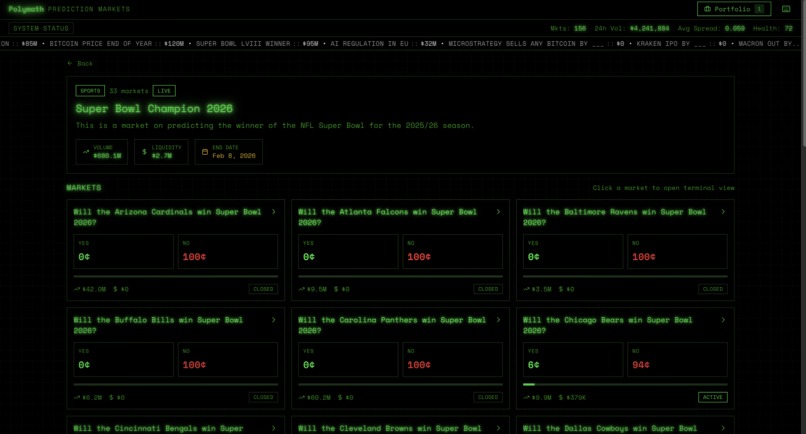Click the CLOSED badge on Arizona Cardinals
Viewport: 806px width, 434px height.
point(263,289)
